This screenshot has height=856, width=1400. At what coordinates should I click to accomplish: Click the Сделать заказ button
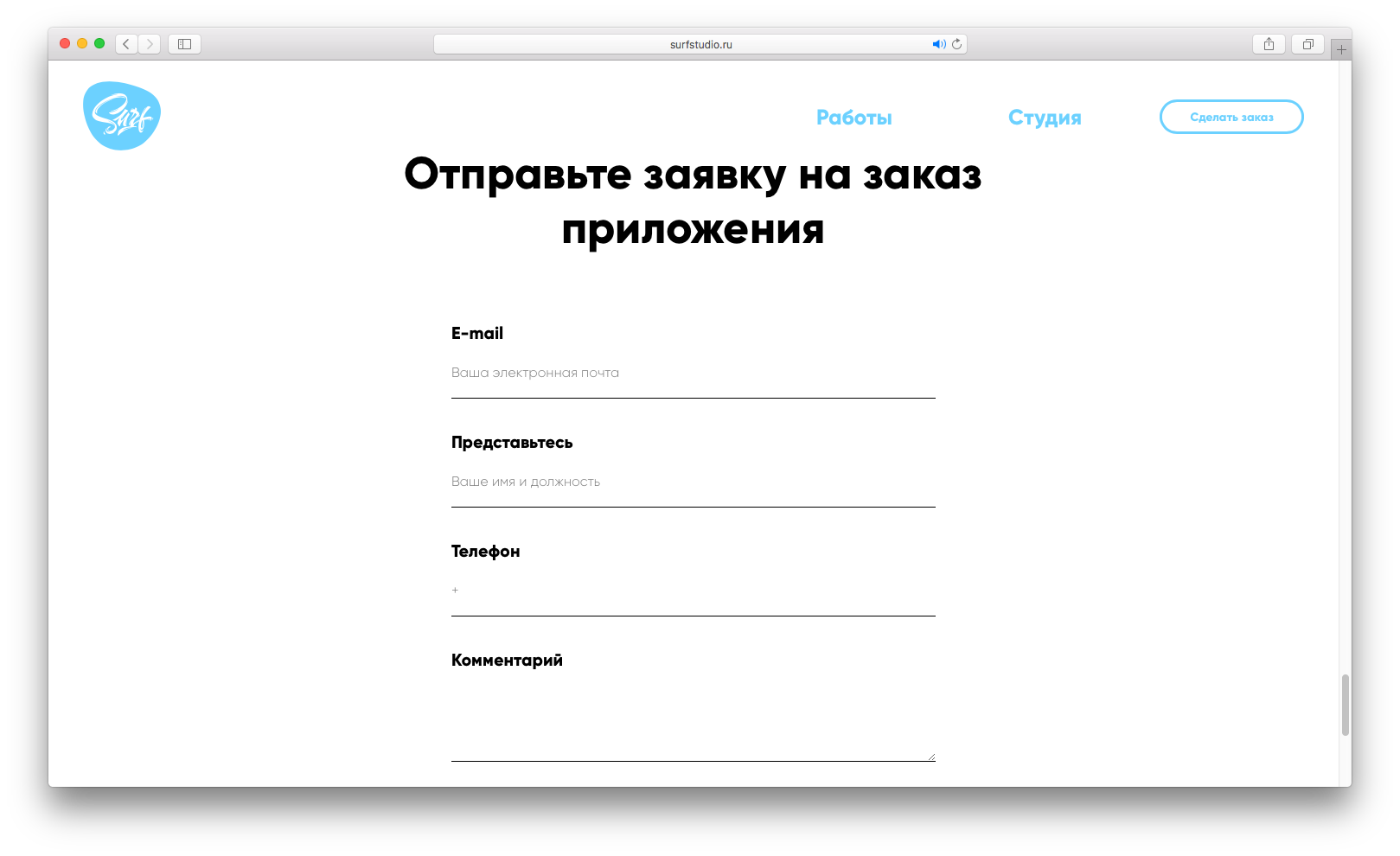[x=1231, y=117]
